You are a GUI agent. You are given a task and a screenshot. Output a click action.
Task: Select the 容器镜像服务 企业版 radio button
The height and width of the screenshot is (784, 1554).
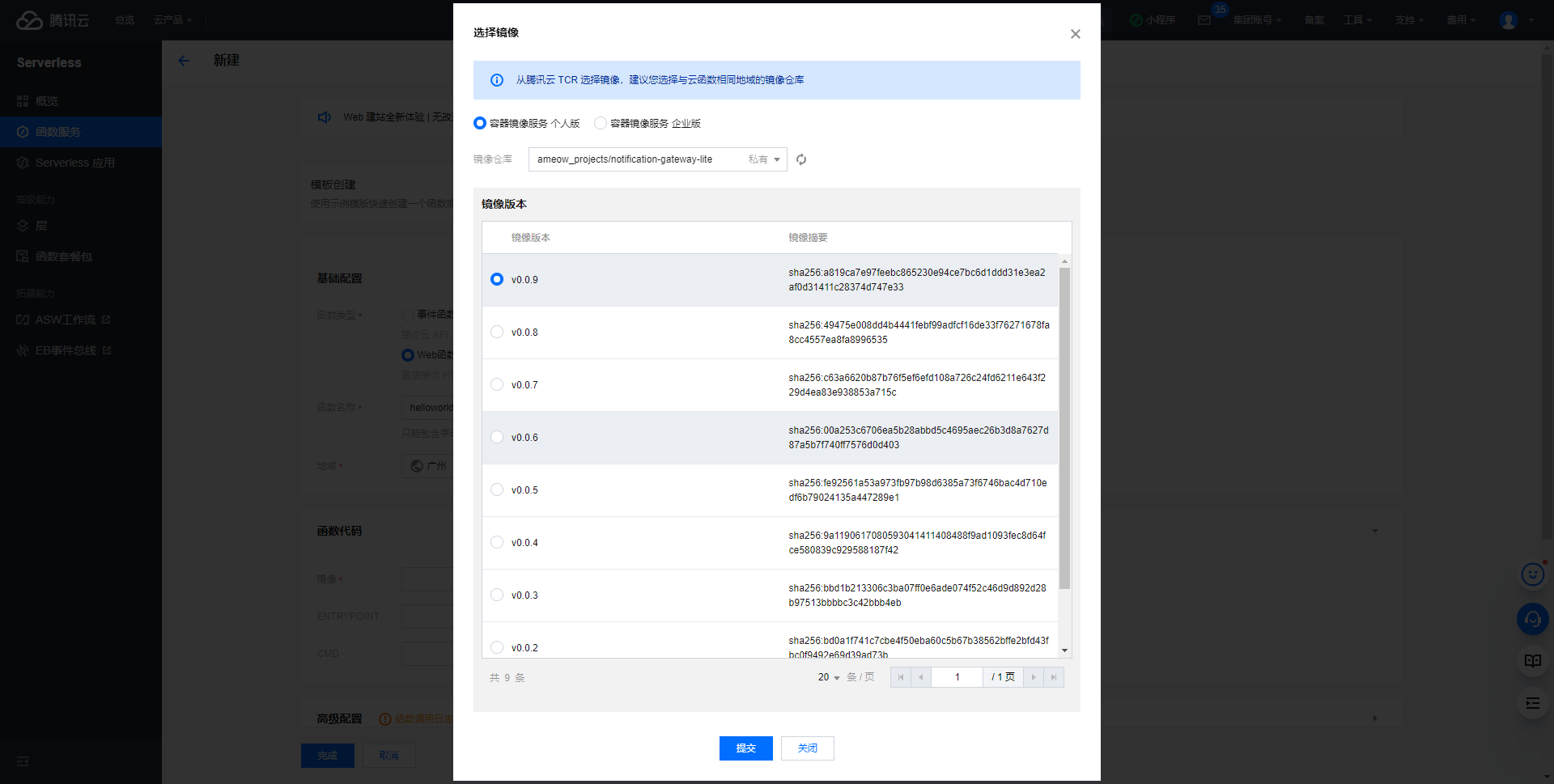click(600, 123)
